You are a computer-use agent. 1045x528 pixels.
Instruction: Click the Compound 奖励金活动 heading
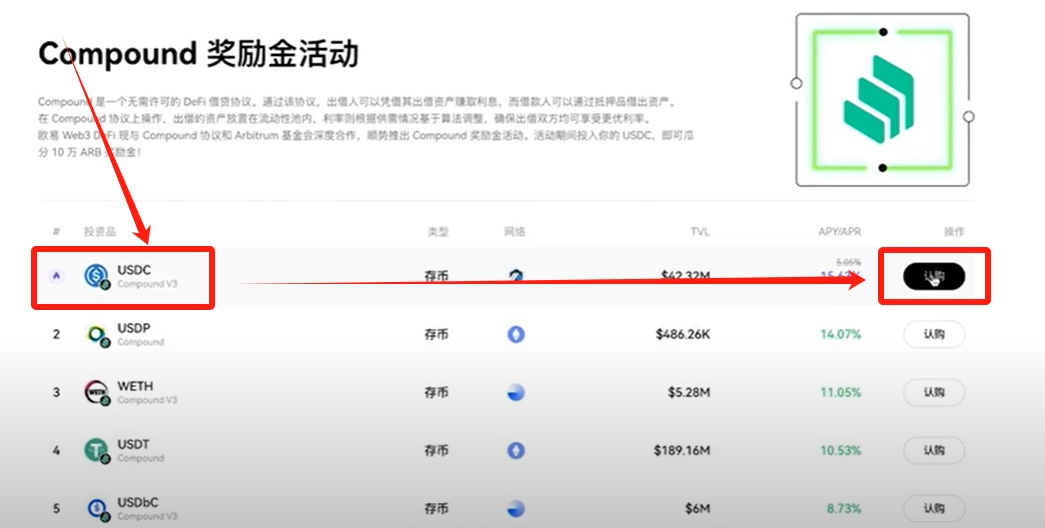[199, 54]
